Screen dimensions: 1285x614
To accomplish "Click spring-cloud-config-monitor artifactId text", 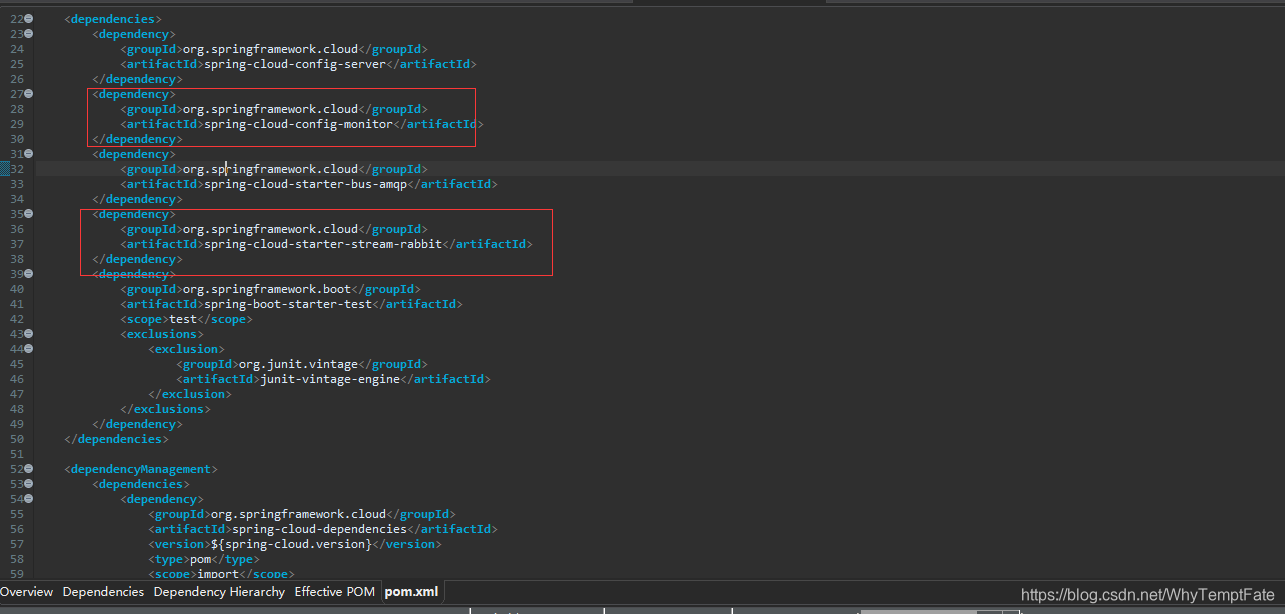I will (x=297, y=124).
